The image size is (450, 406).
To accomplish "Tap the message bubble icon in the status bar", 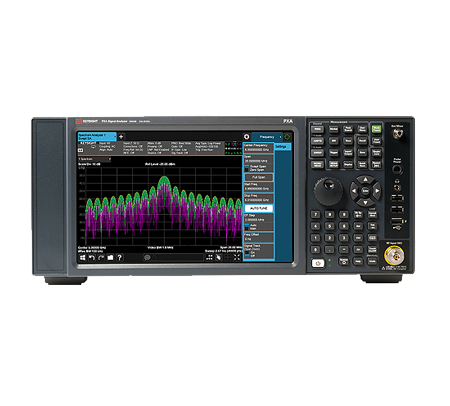I will point(147,257).
